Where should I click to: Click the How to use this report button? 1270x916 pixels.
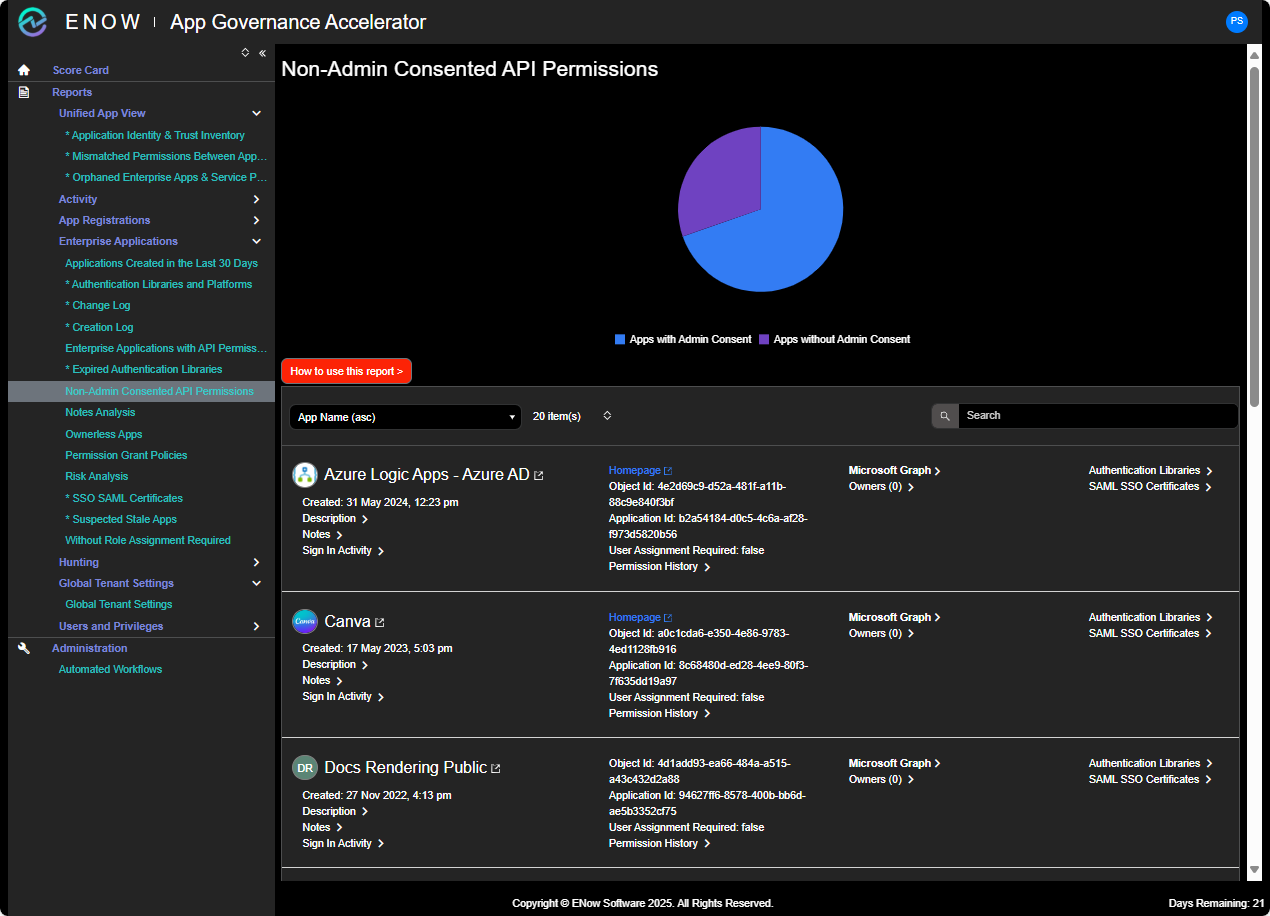pyautogui.click(x=346, y=370)
